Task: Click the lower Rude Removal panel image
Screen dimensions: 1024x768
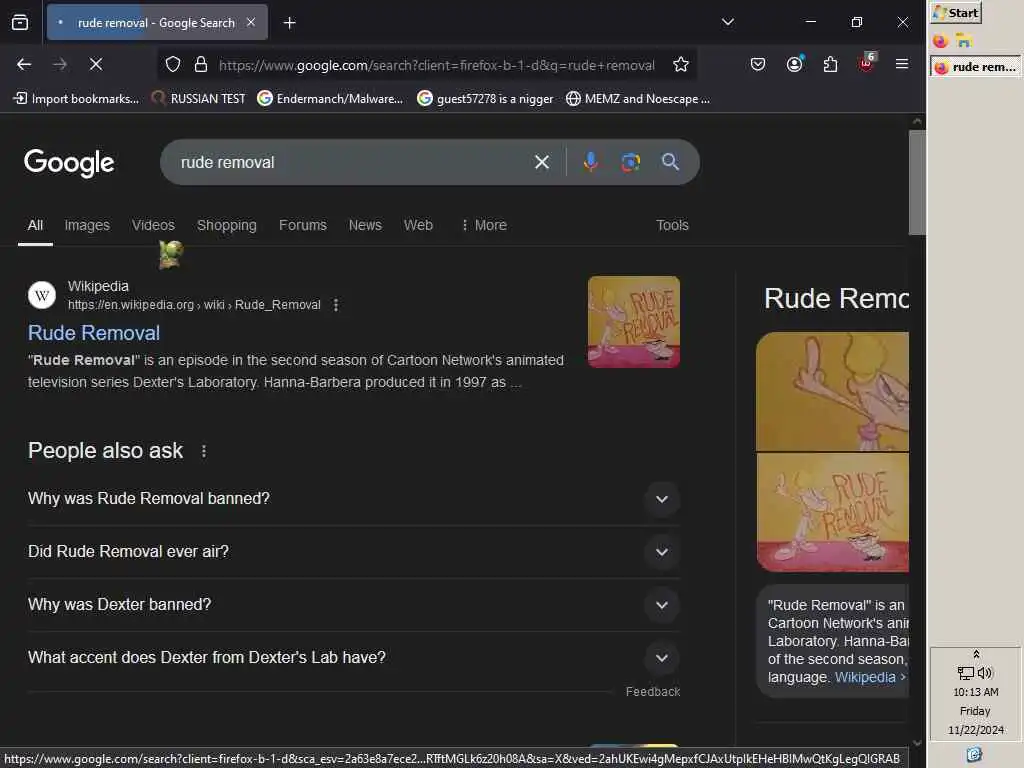Action: [832, 512]
